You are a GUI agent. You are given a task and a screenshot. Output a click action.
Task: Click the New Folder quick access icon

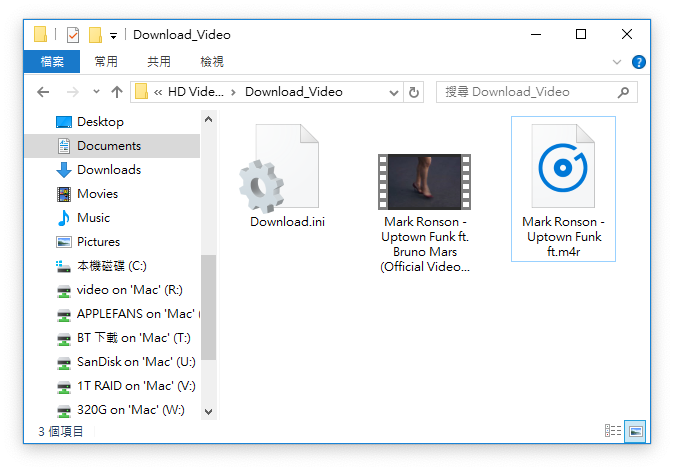95,35
